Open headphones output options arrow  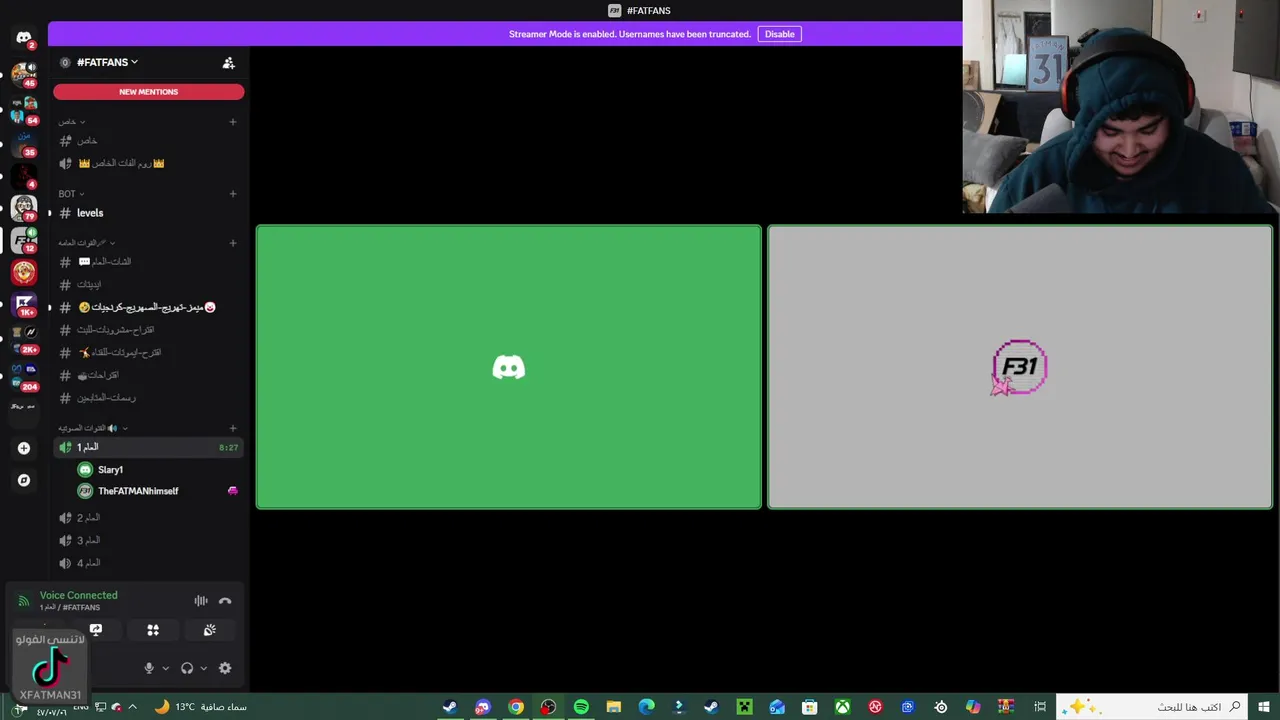(203, 668)
